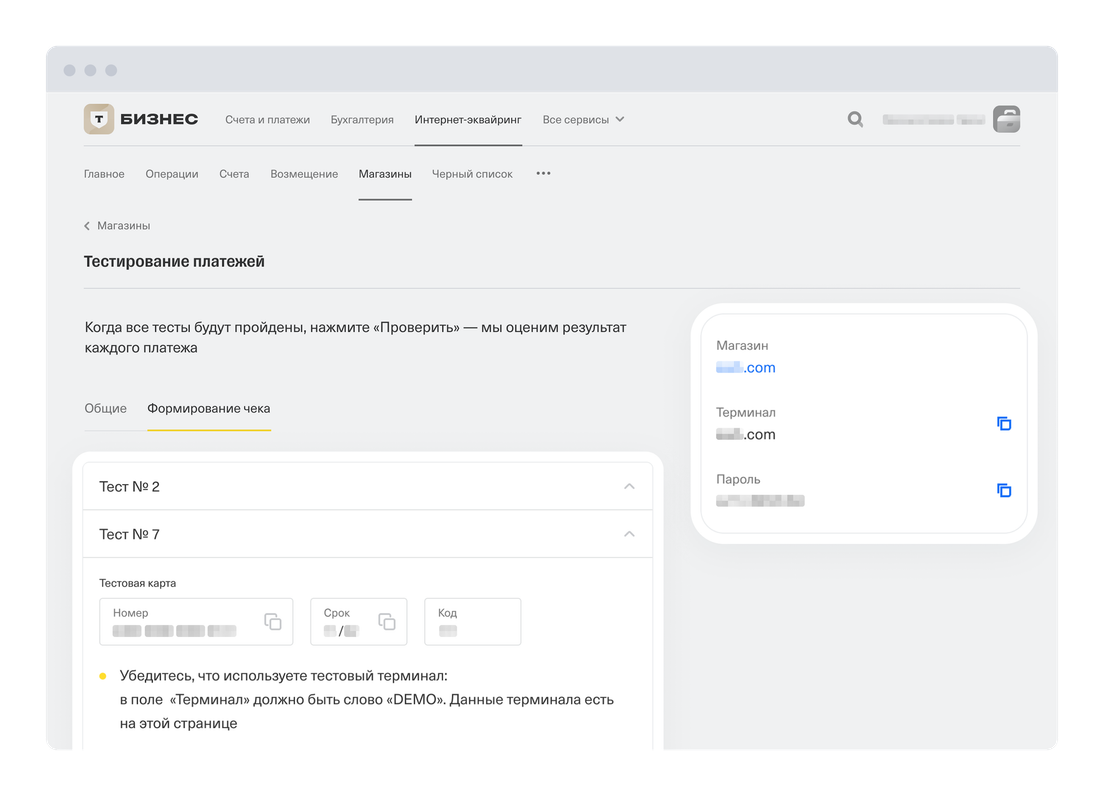Viewport: 1104px width, 796px height.
Task: Go to Бухгалтерия section
Action: pyautogui.click(x=362, y=119)
